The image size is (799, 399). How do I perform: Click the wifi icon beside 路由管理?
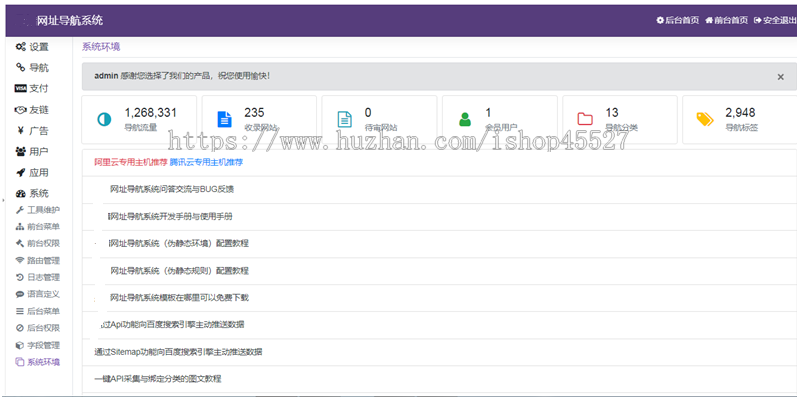tap(20, 260)
